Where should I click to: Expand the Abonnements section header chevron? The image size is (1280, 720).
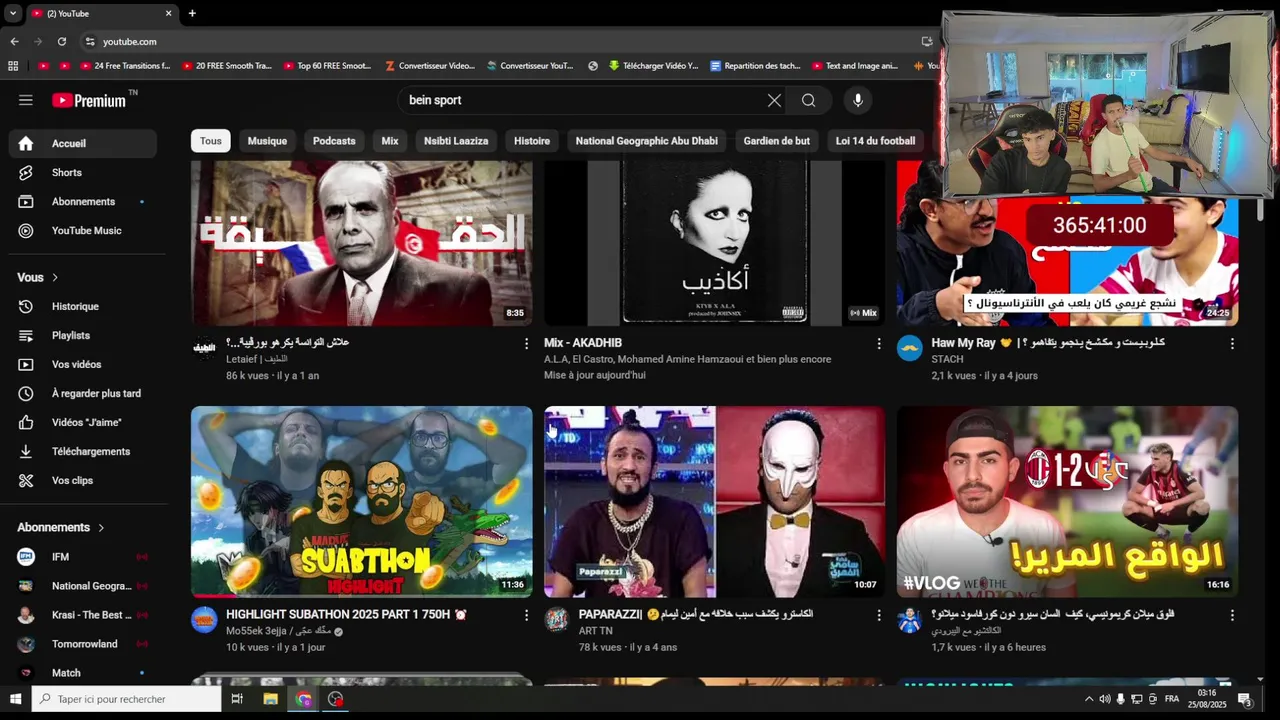click(101, 527)
